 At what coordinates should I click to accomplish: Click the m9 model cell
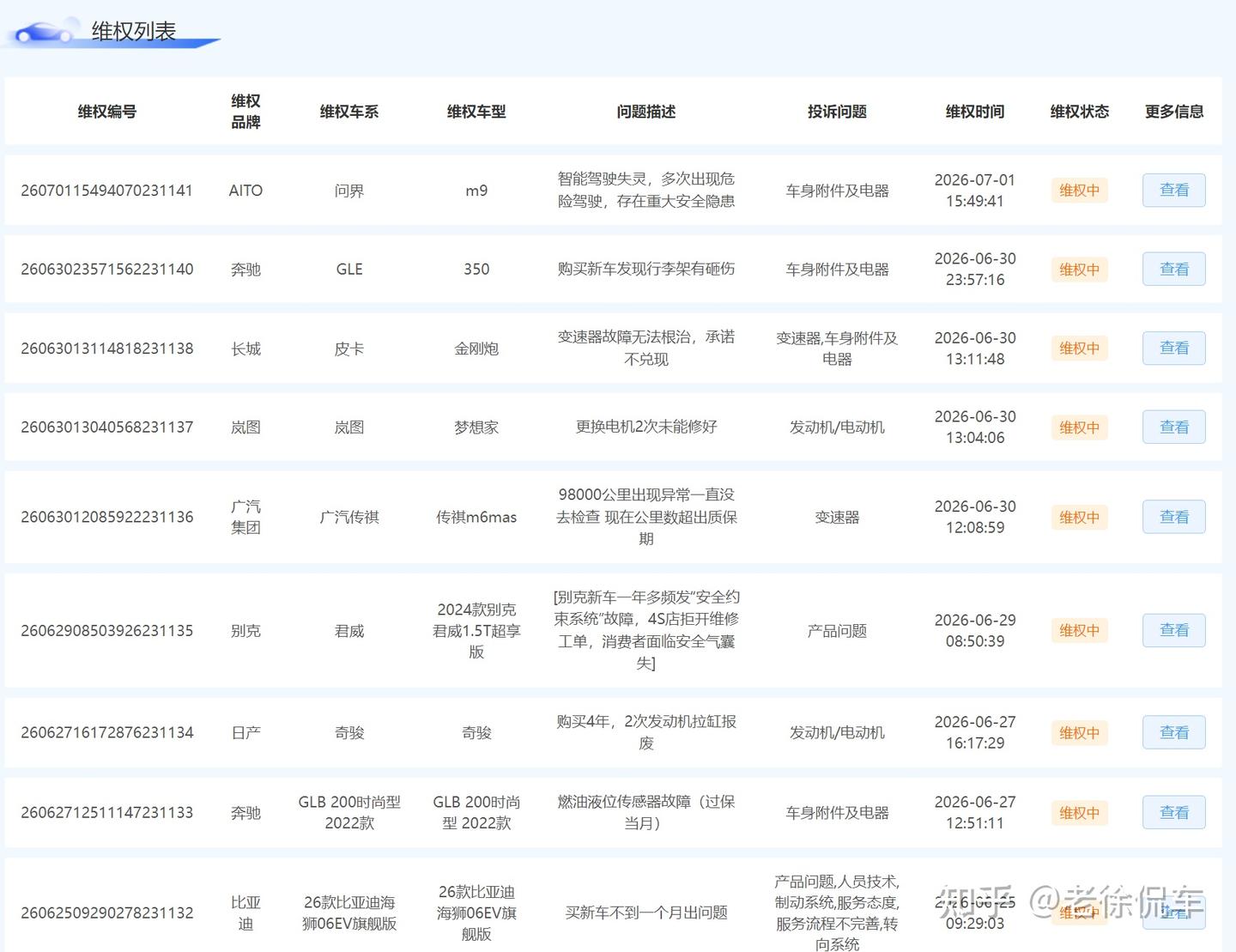pos(476,191)
